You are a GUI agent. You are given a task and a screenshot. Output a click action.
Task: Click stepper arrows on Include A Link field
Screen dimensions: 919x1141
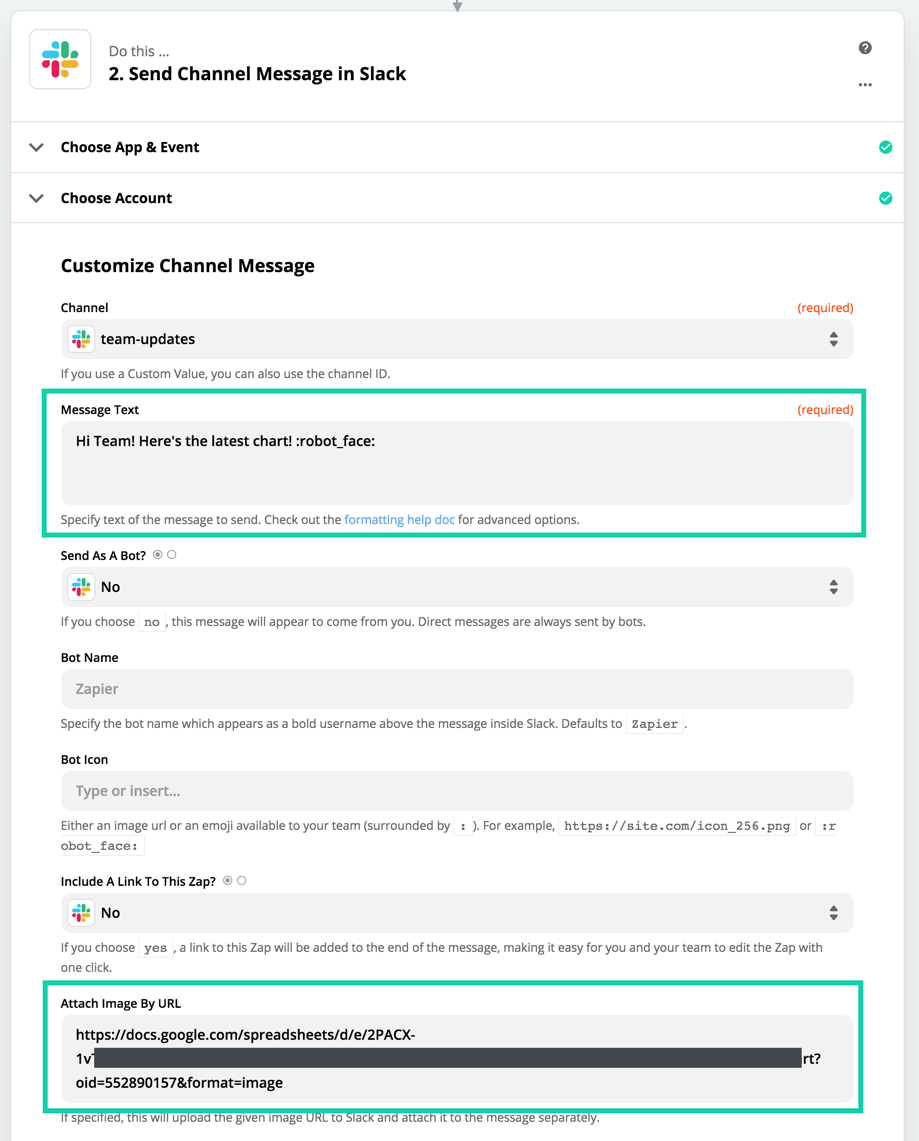point(833,913)
